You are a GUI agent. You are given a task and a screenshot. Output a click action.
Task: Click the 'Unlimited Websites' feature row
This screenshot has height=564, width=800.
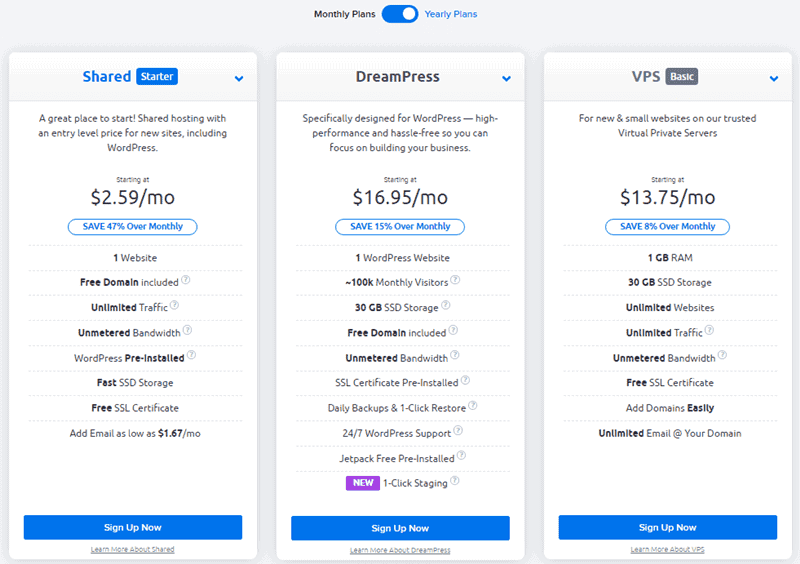(x=670, y=308)
